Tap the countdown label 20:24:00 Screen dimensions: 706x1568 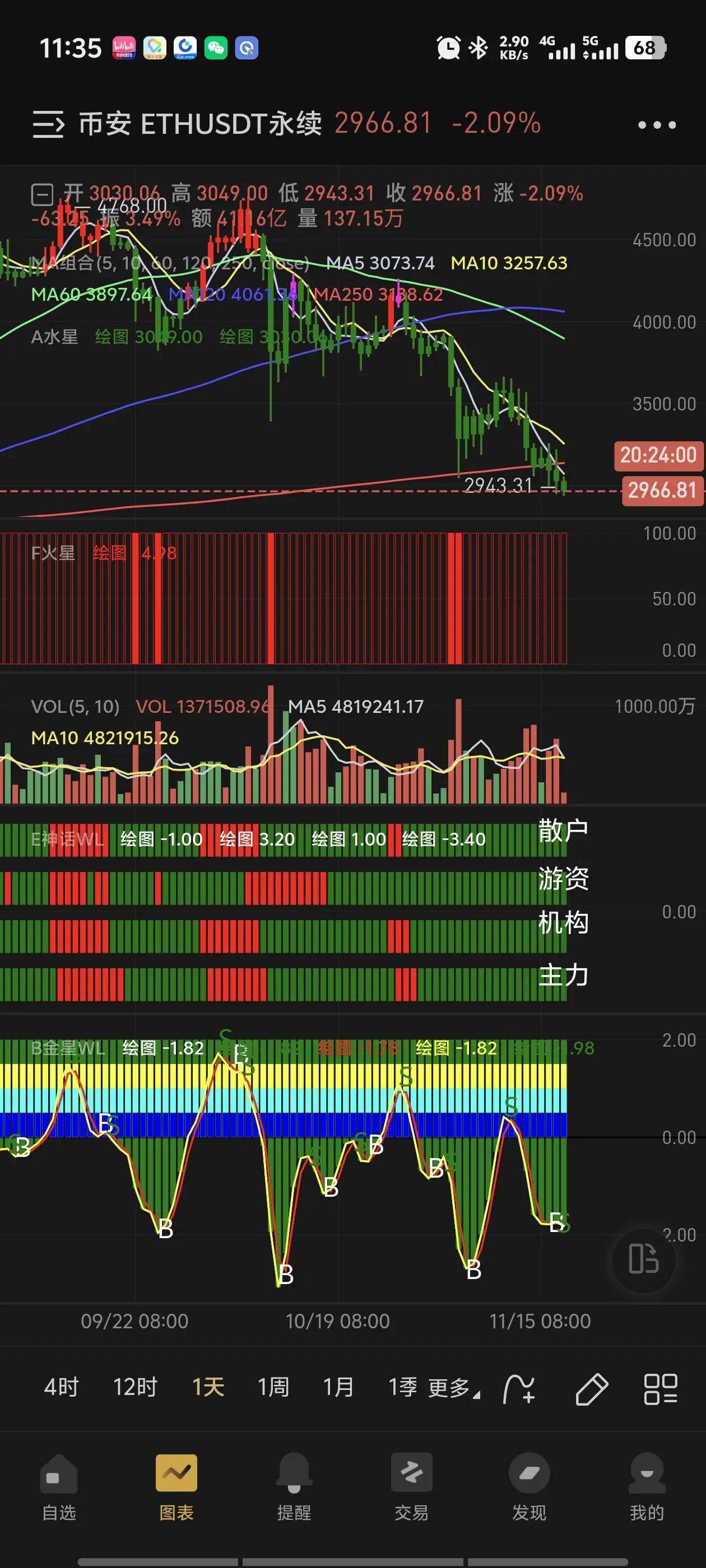658,455
